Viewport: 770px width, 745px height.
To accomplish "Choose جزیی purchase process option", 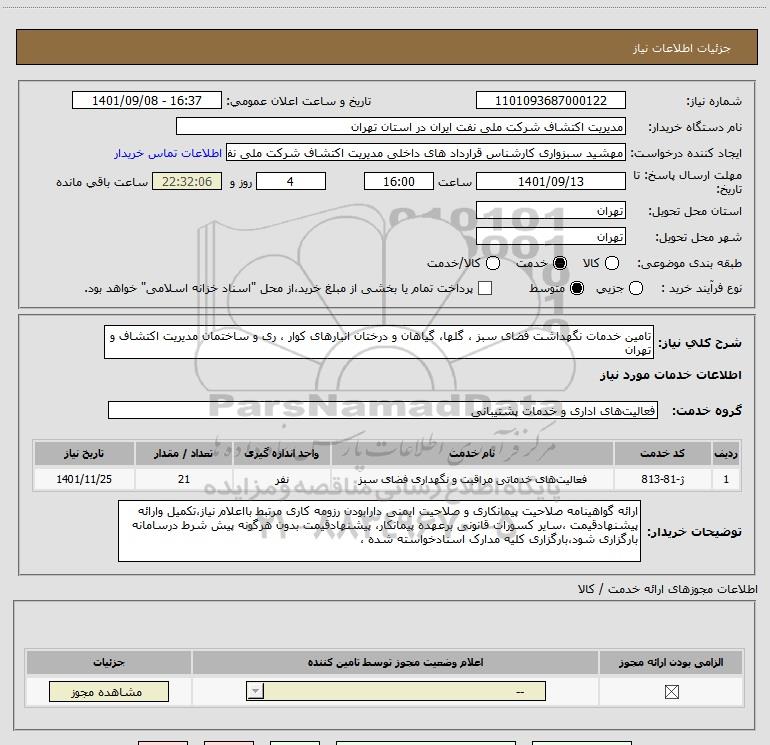I will pos(636,288).
